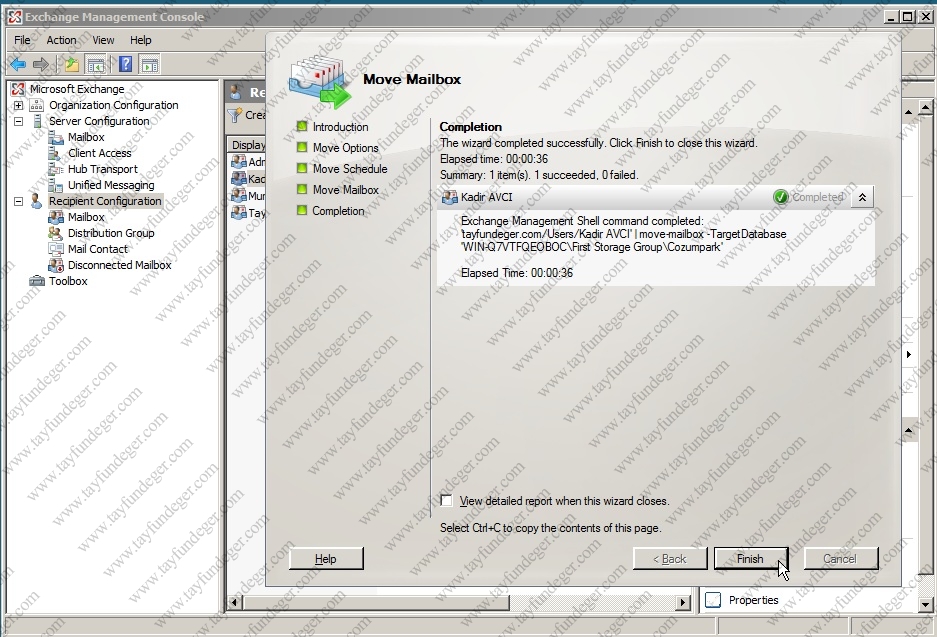Screen dimensions: 937x637
Task: Click the actions pane scrollbar up arrow
Action: click(x=925, y=108)
